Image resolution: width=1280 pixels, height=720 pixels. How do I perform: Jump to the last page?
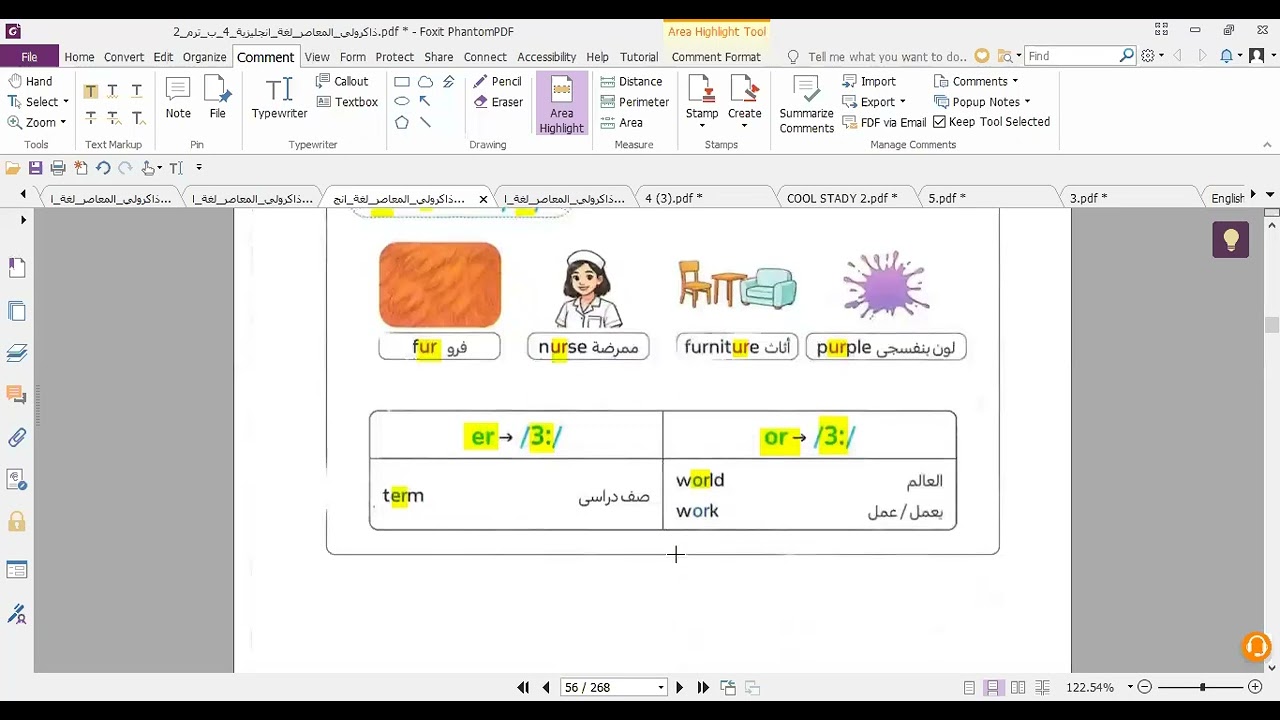(x=703, y=687)
